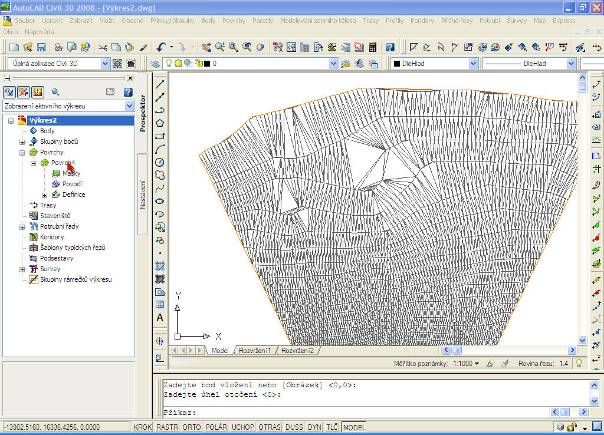604x435 pixels.
Task: Expand the Definice tree node
Action: pyautogui.click(x=44, y=195)
